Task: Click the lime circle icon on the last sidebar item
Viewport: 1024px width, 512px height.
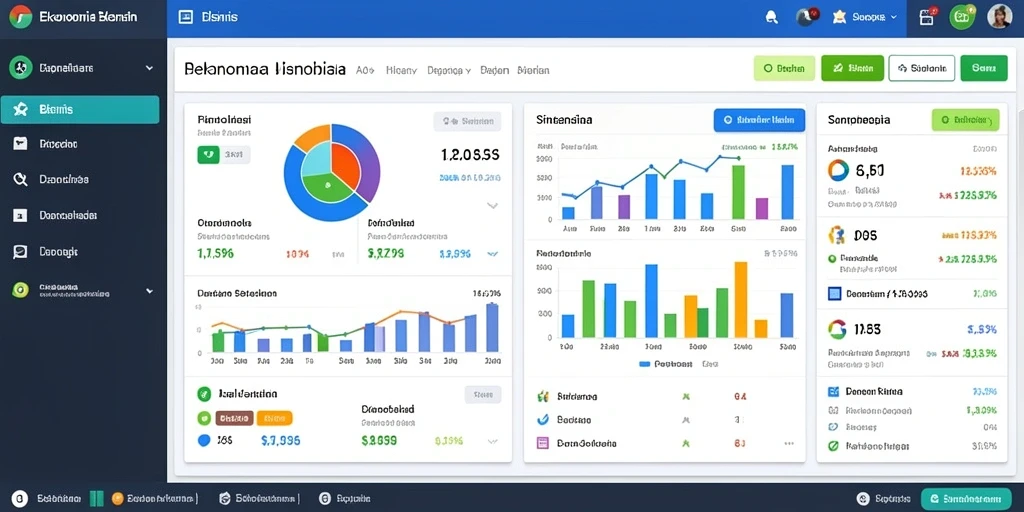Action: coord(20,290)
